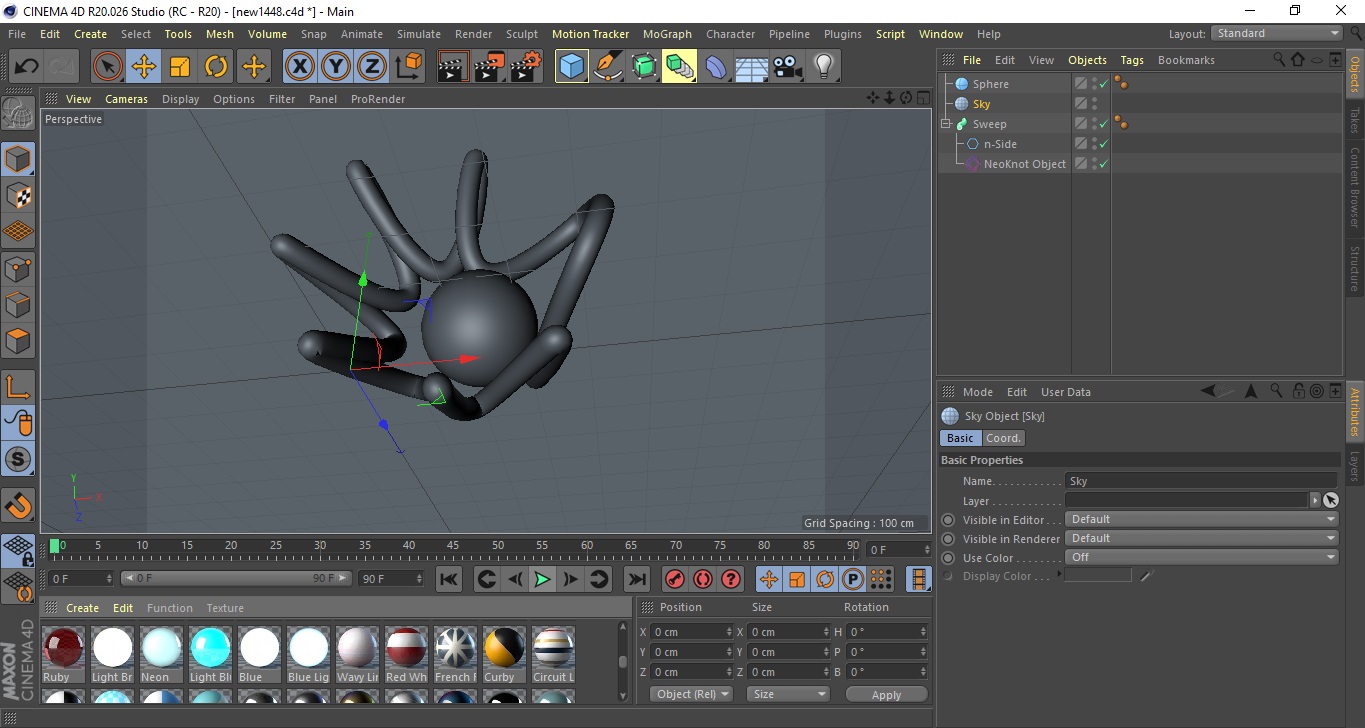Click the Apply button

pyautogui.click(x=886, y=694)
